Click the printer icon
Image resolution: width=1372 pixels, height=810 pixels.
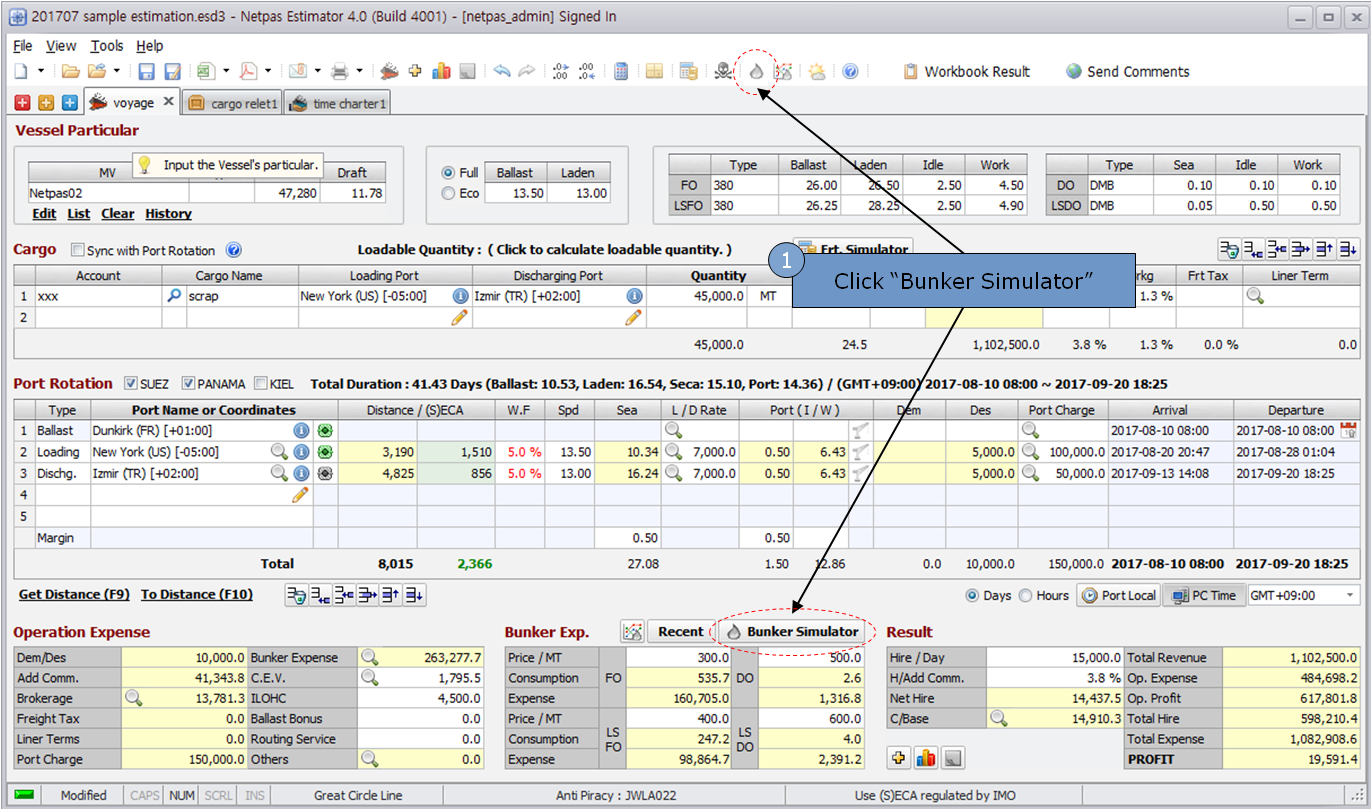(340, 71)
